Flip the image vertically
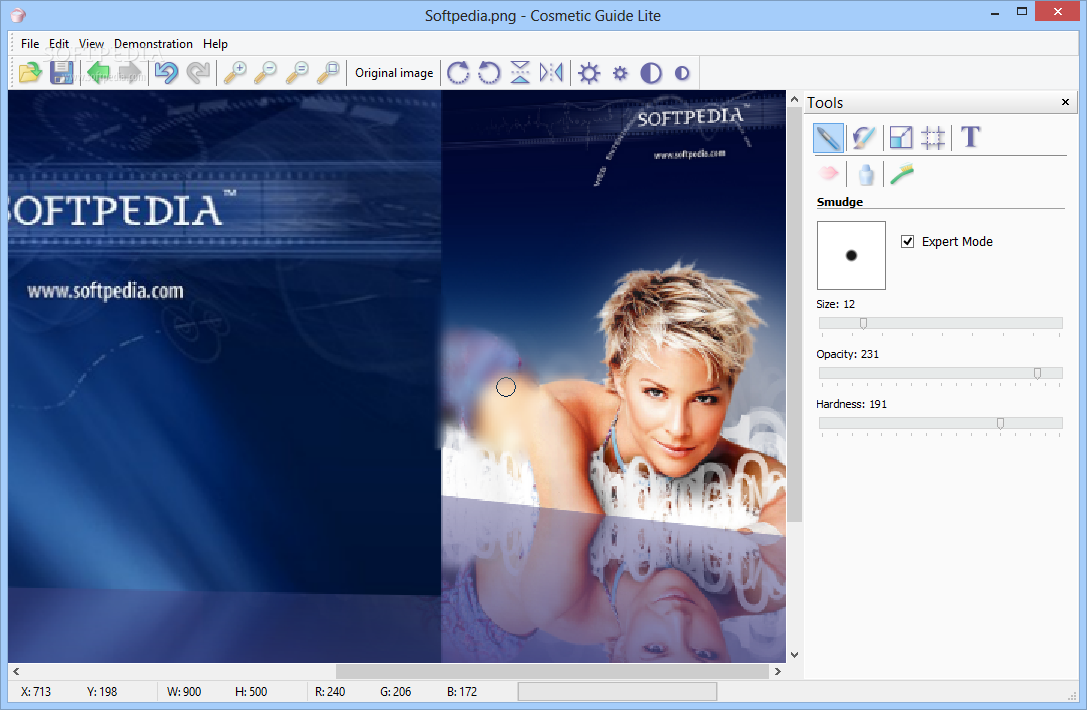The image size is (1087, 710). click(520, 72)
